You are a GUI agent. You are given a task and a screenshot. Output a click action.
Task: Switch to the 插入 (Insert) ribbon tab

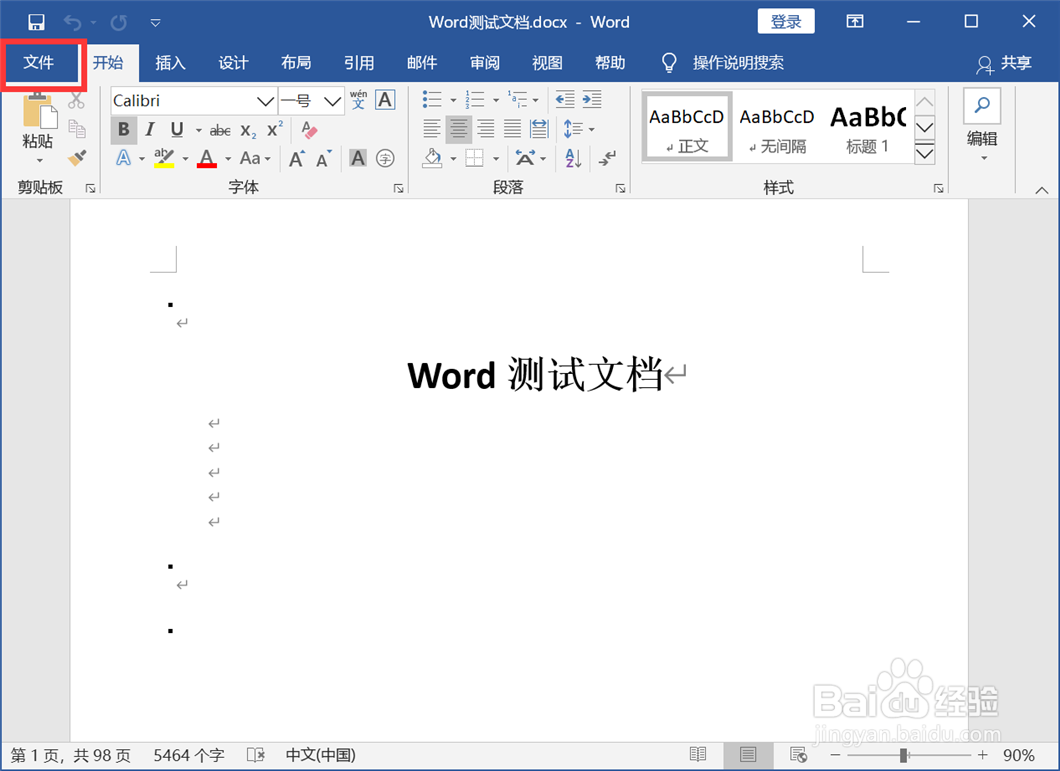click(x=170, y=62)
